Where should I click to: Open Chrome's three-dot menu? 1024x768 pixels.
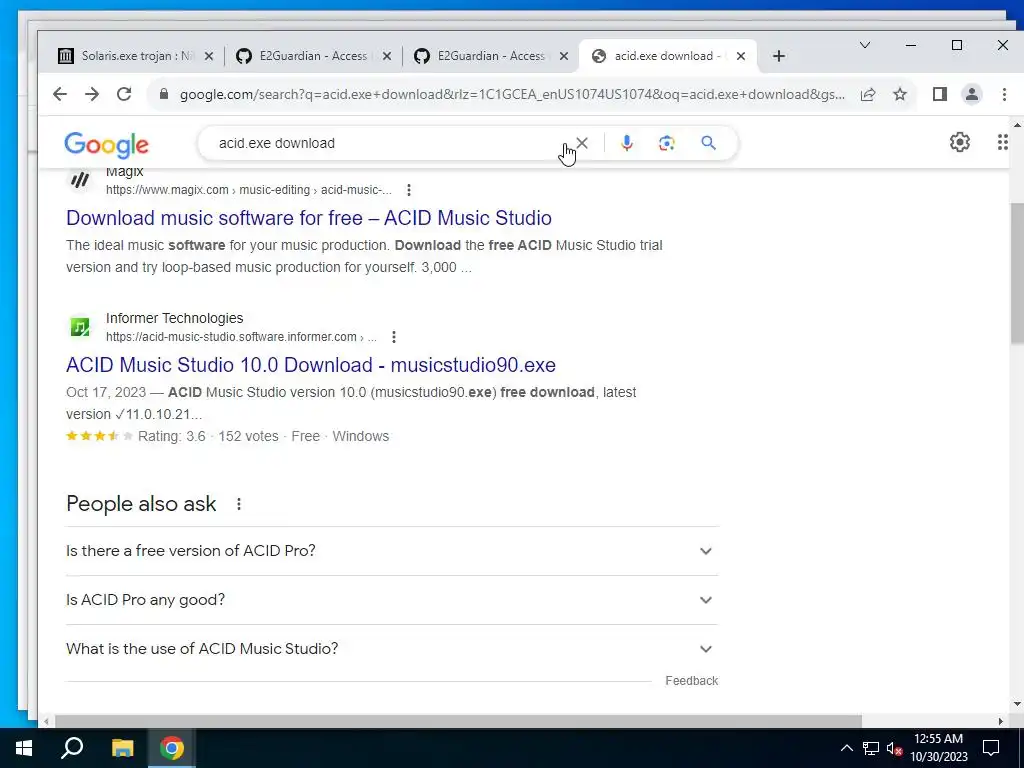click(1004, 94)
